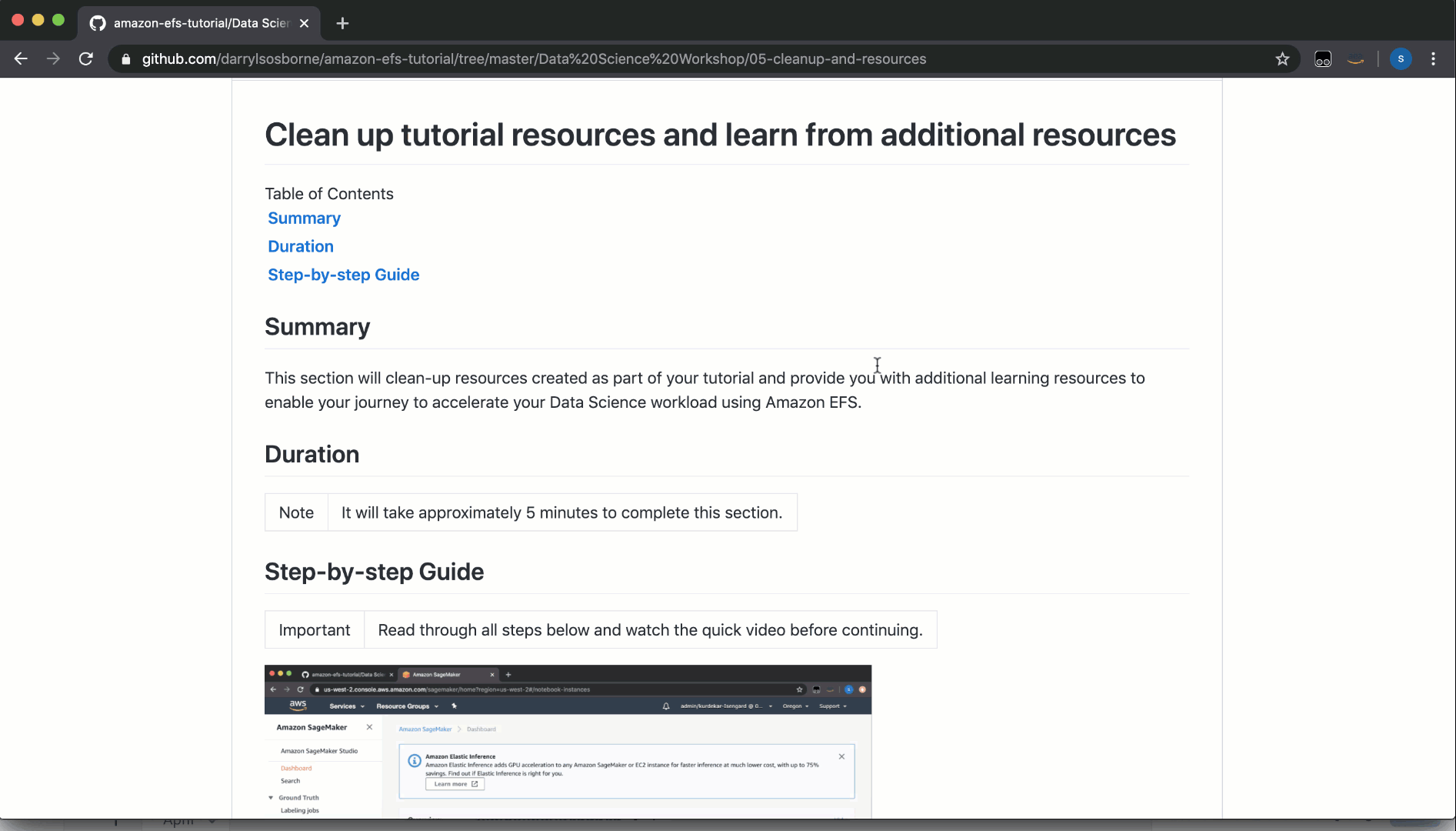Click the Summary section heading
Screen dimensions: 1456x831
point(317,326)
